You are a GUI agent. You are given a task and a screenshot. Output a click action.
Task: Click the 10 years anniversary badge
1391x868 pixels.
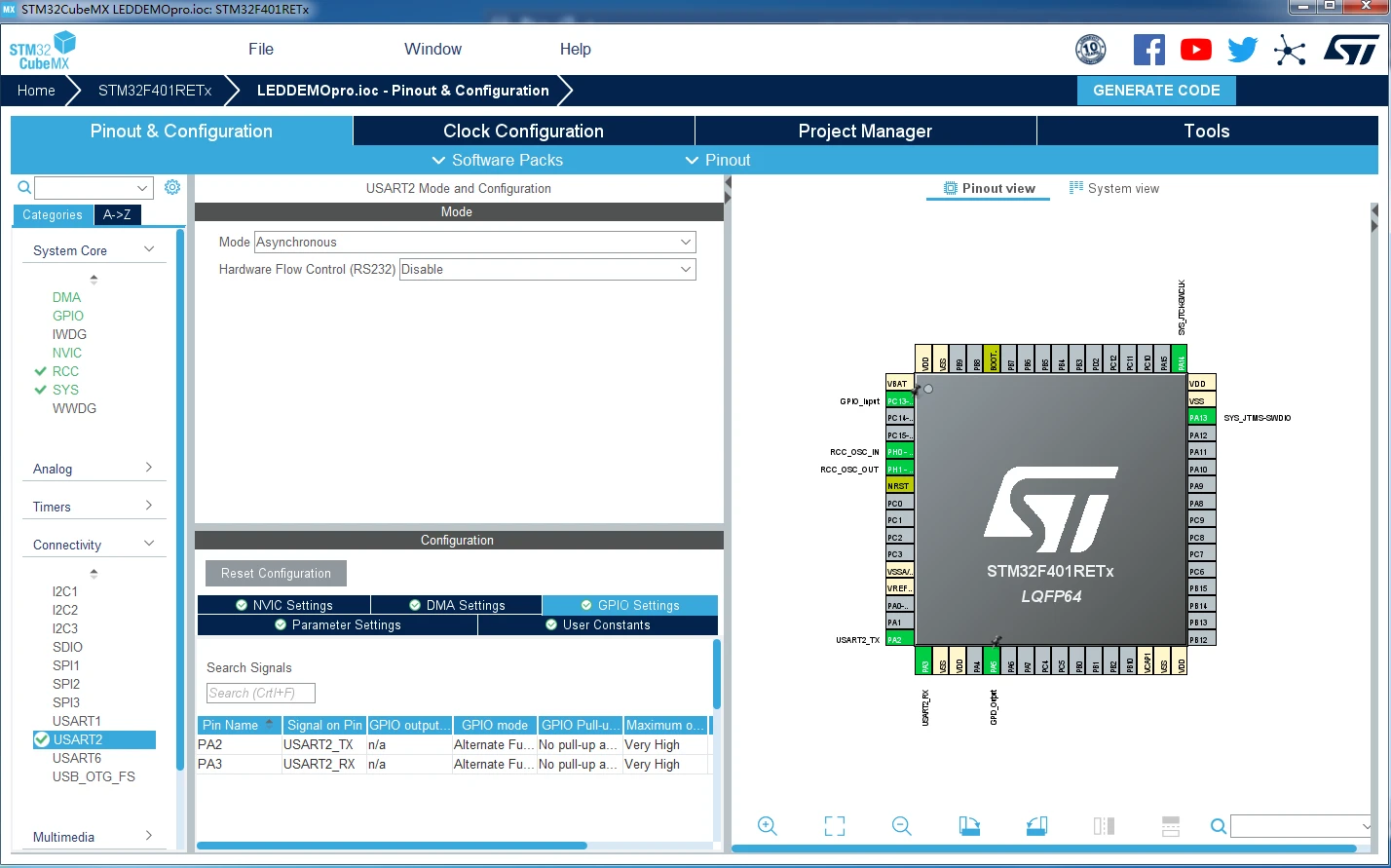pyautogui.click(x=1091, y=50)
